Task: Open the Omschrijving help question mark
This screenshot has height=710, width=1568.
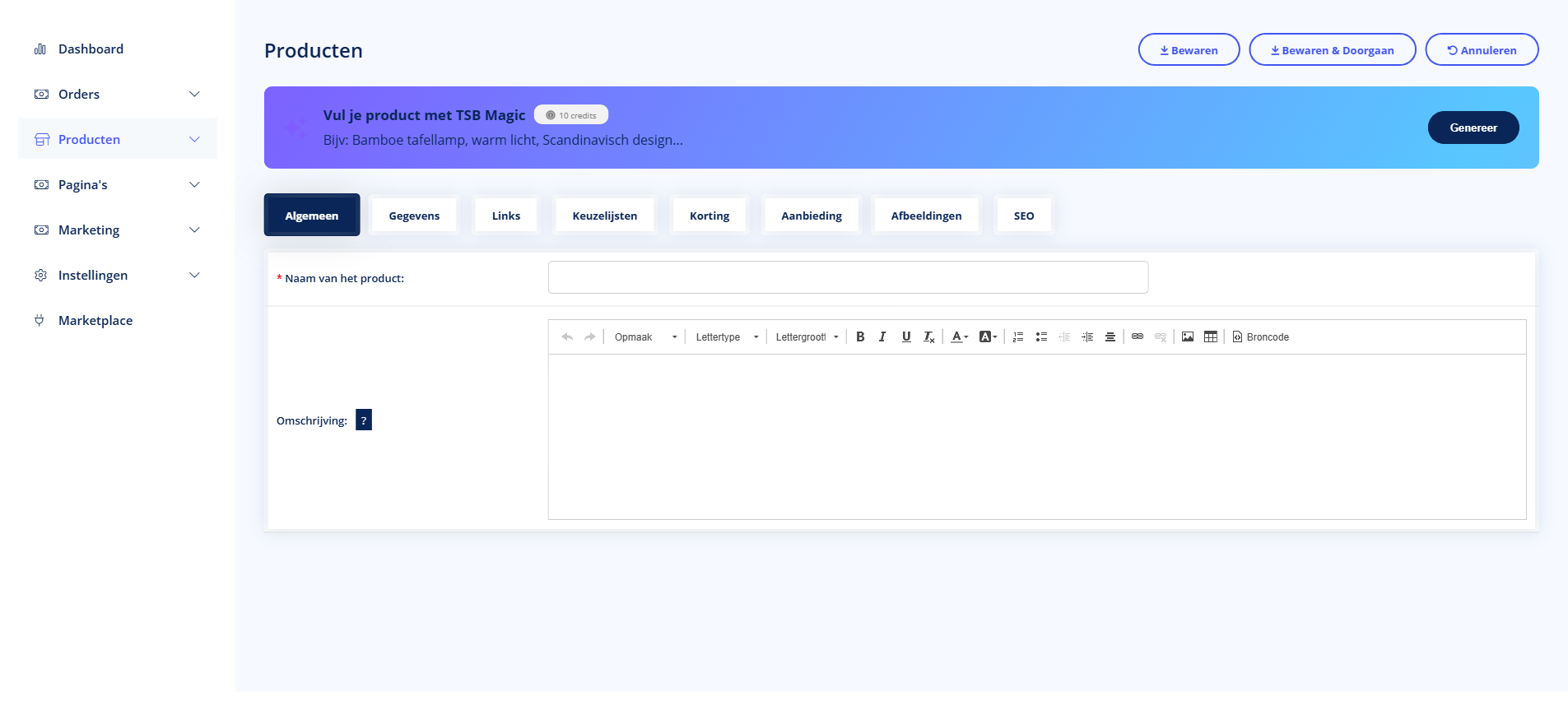Action: coord(364,420)
